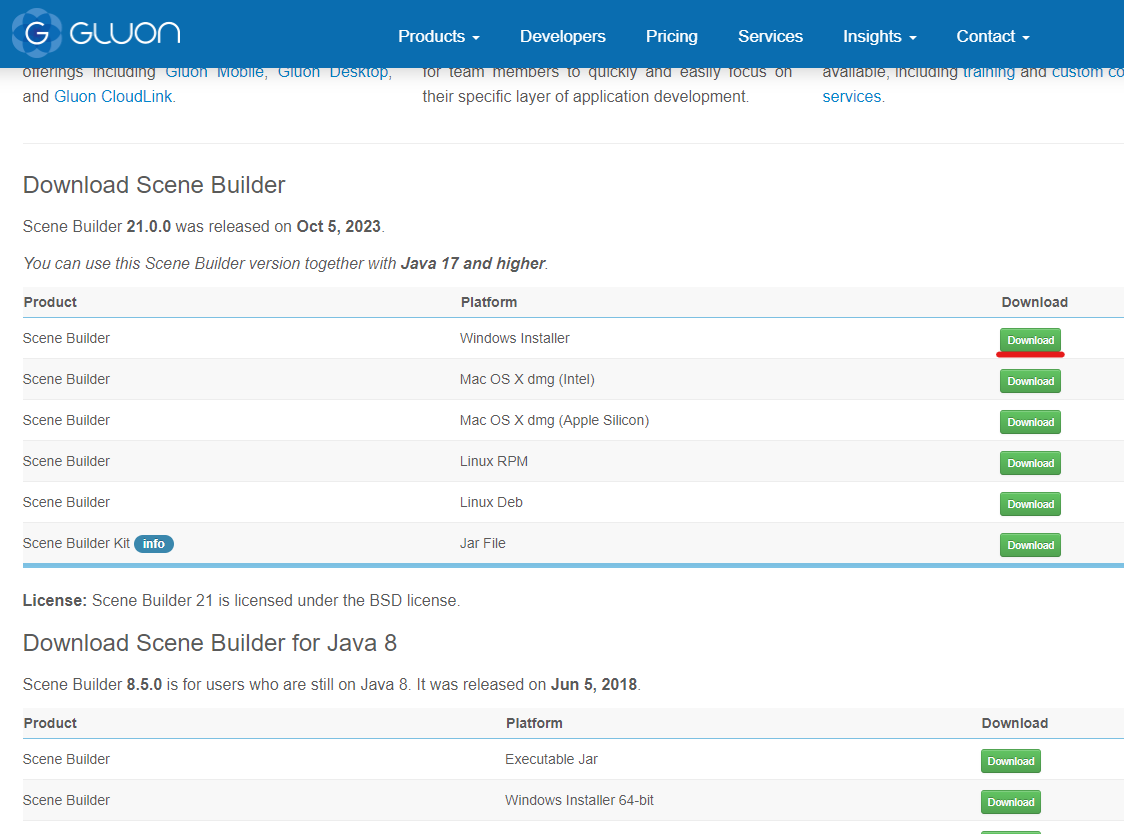Expand the Insights dropdown

pos(878,36)
